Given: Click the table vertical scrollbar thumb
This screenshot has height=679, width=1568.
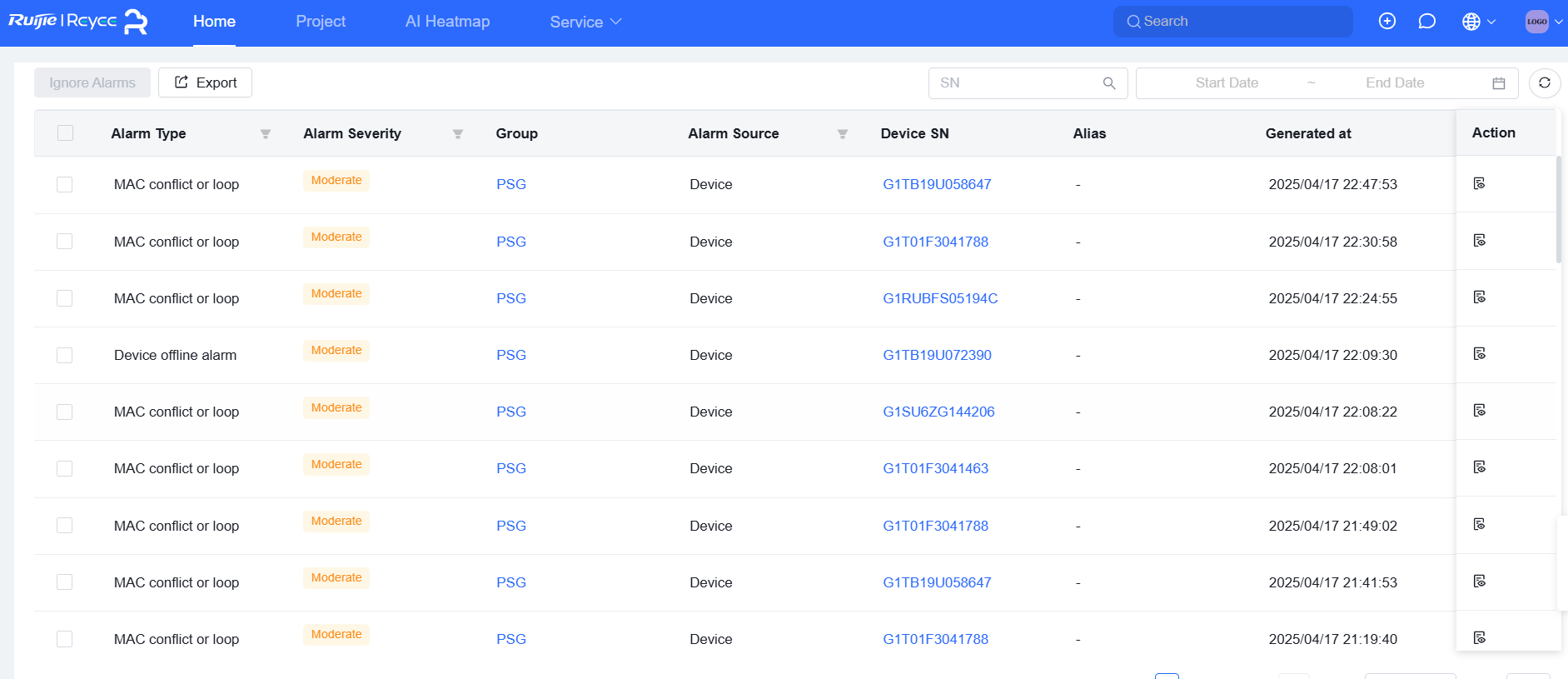Looking at the screenshot, I should [x=1558, y=210].
